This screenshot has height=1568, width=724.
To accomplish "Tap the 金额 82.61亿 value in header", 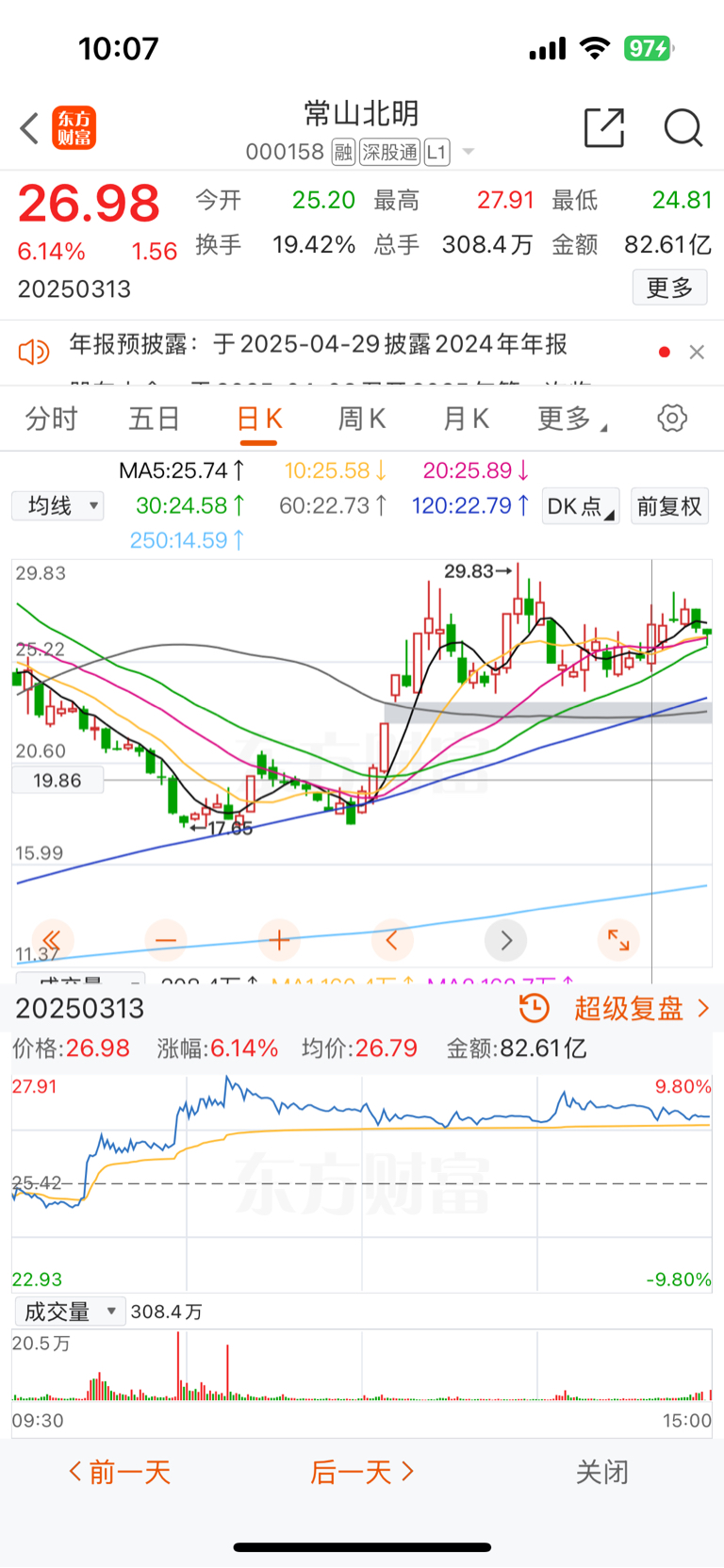I will (667, 245).
